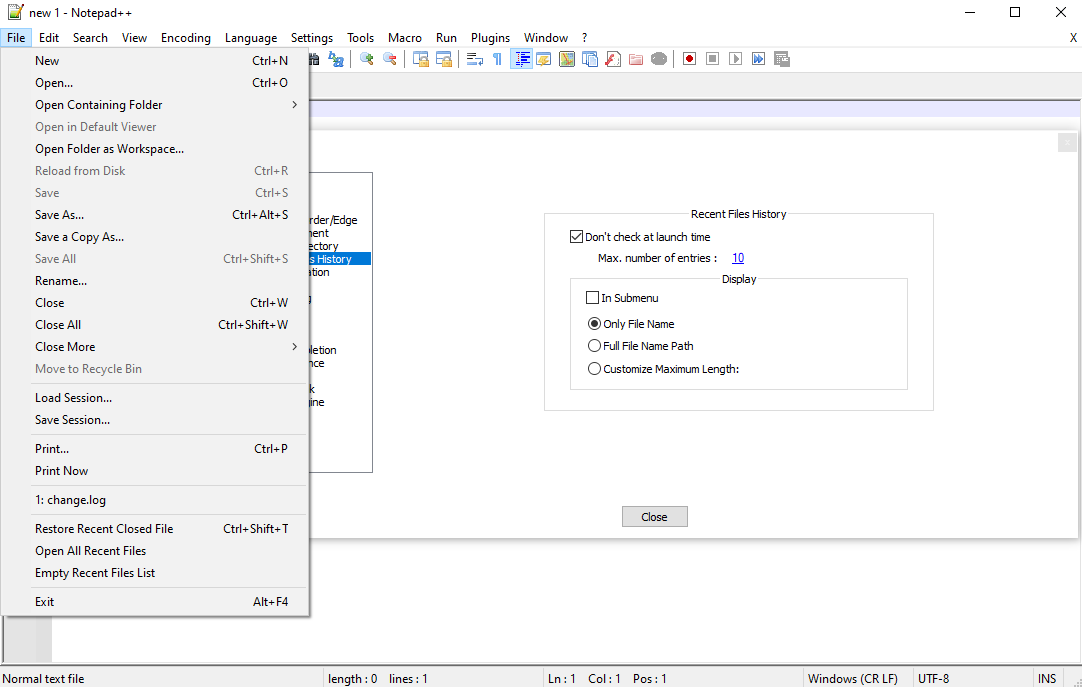The width and height of the screenshot is (1082, 687).
Task: Click length : 0 in status bar
Action: tap(353, 679)
